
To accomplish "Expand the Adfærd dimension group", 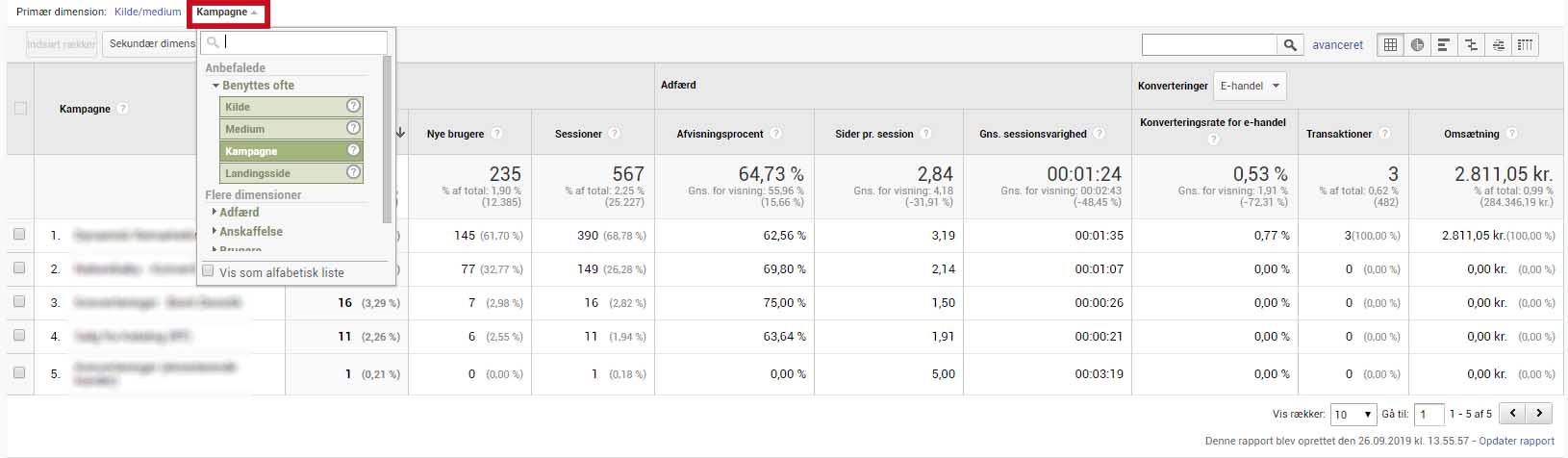I will 239,212.
